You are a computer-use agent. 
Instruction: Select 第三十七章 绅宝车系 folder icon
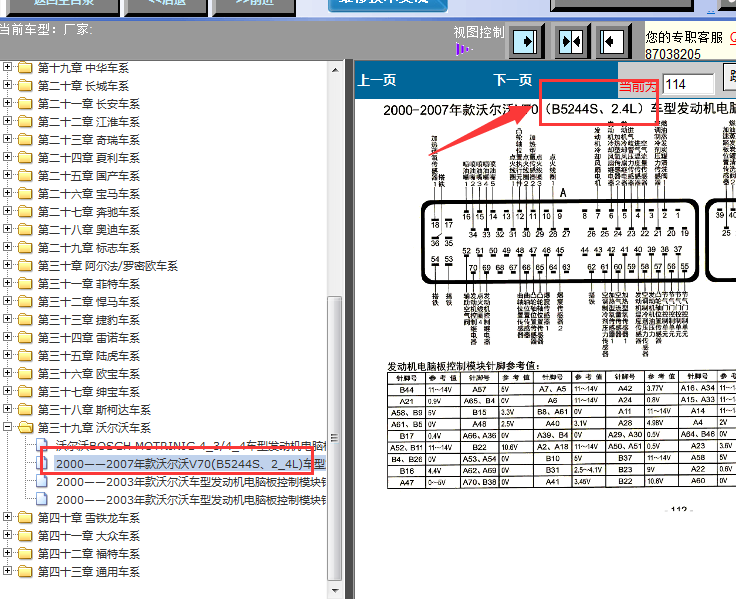[x=25, y=392]
